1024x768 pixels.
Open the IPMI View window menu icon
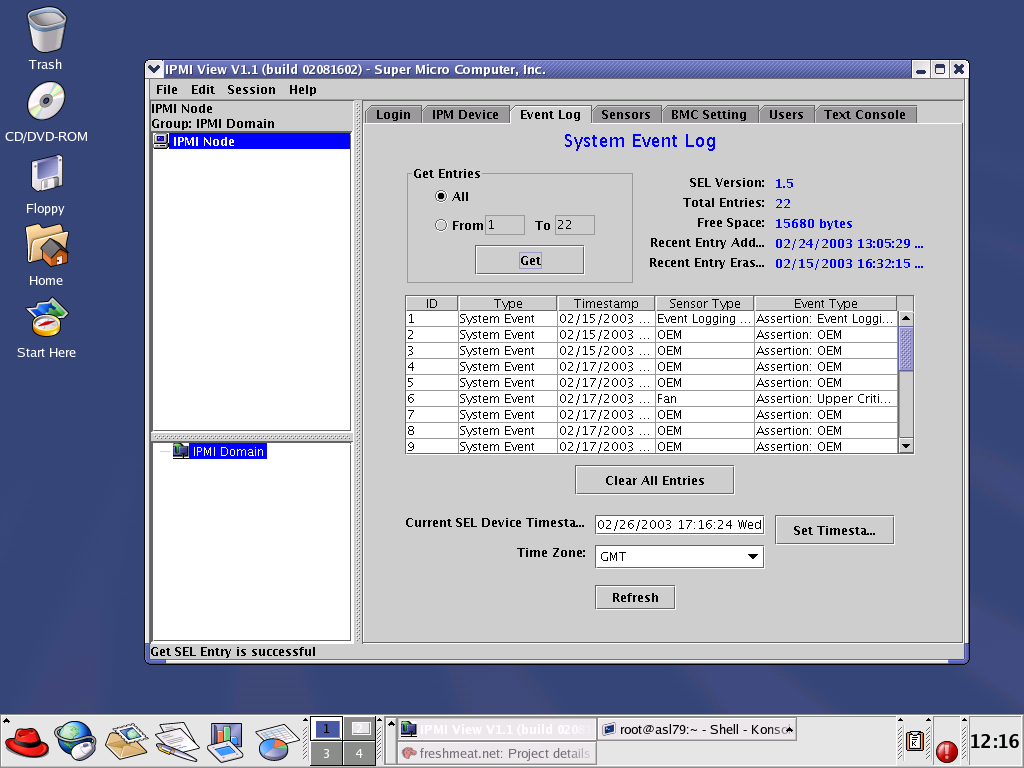154,69
